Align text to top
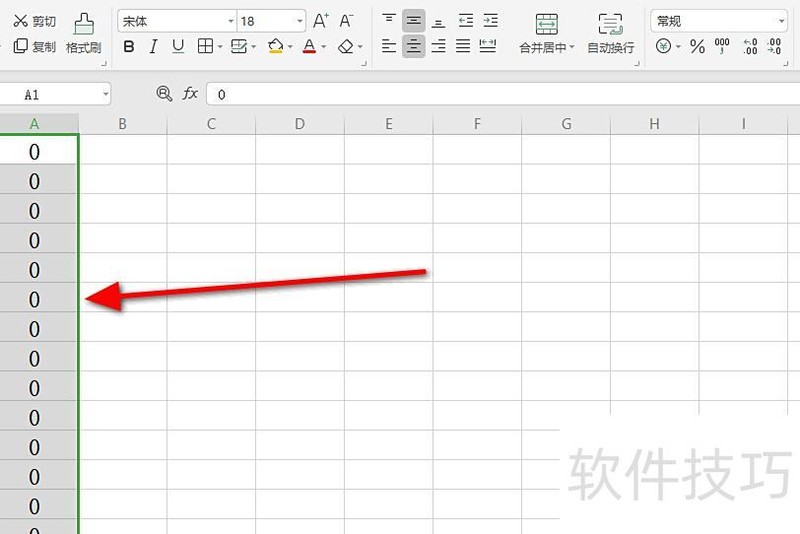This screenshot has height=534, width=800. tap(389, 20)
